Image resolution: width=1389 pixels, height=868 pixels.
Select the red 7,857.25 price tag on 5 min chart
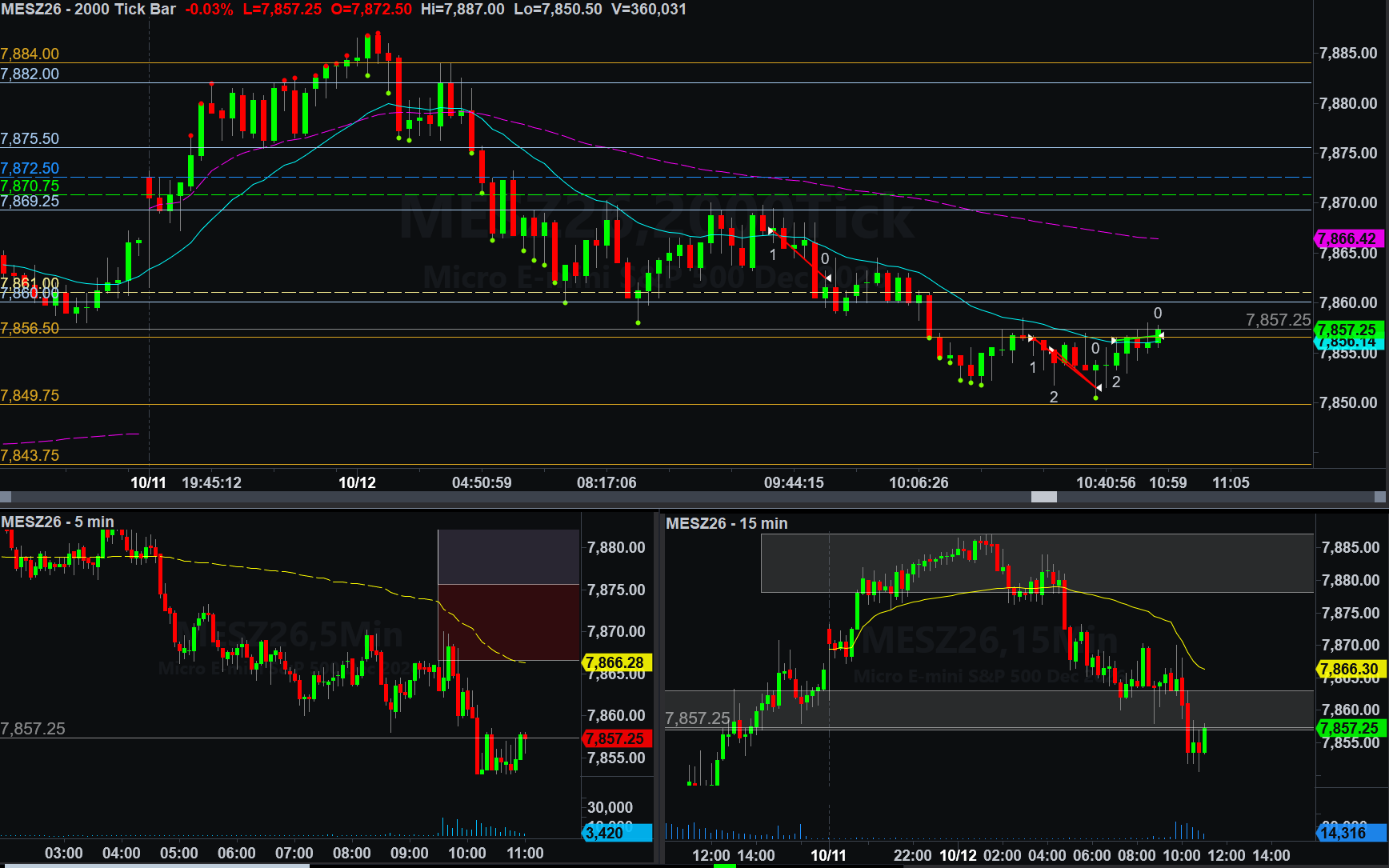617,738
